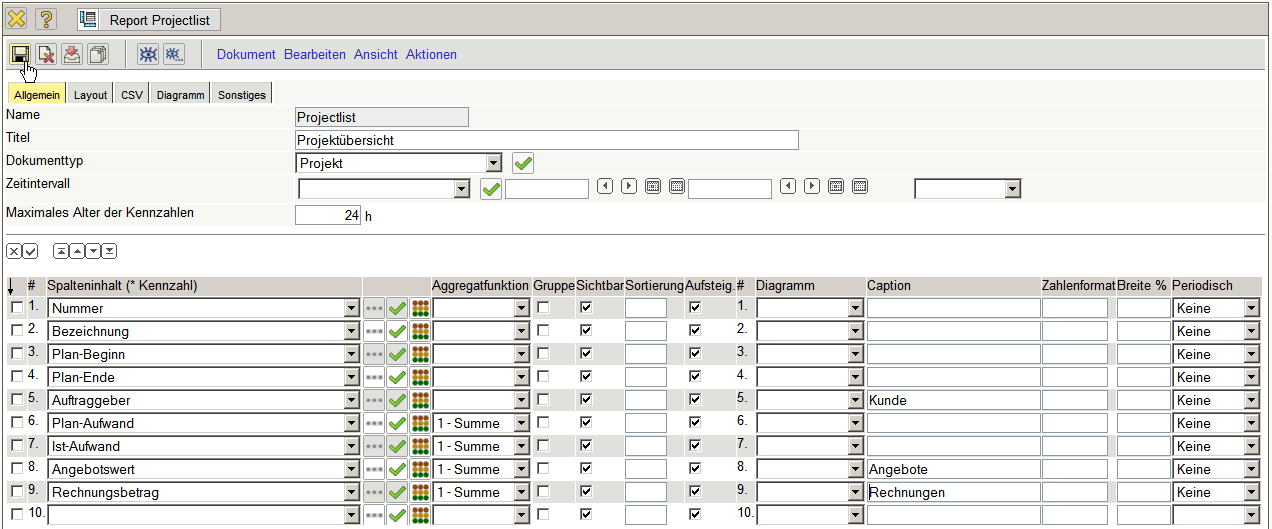This screenshot has height=529, width=1272.
Task: Click ellipsis button in Auftraggeber row
Action: 374,401
